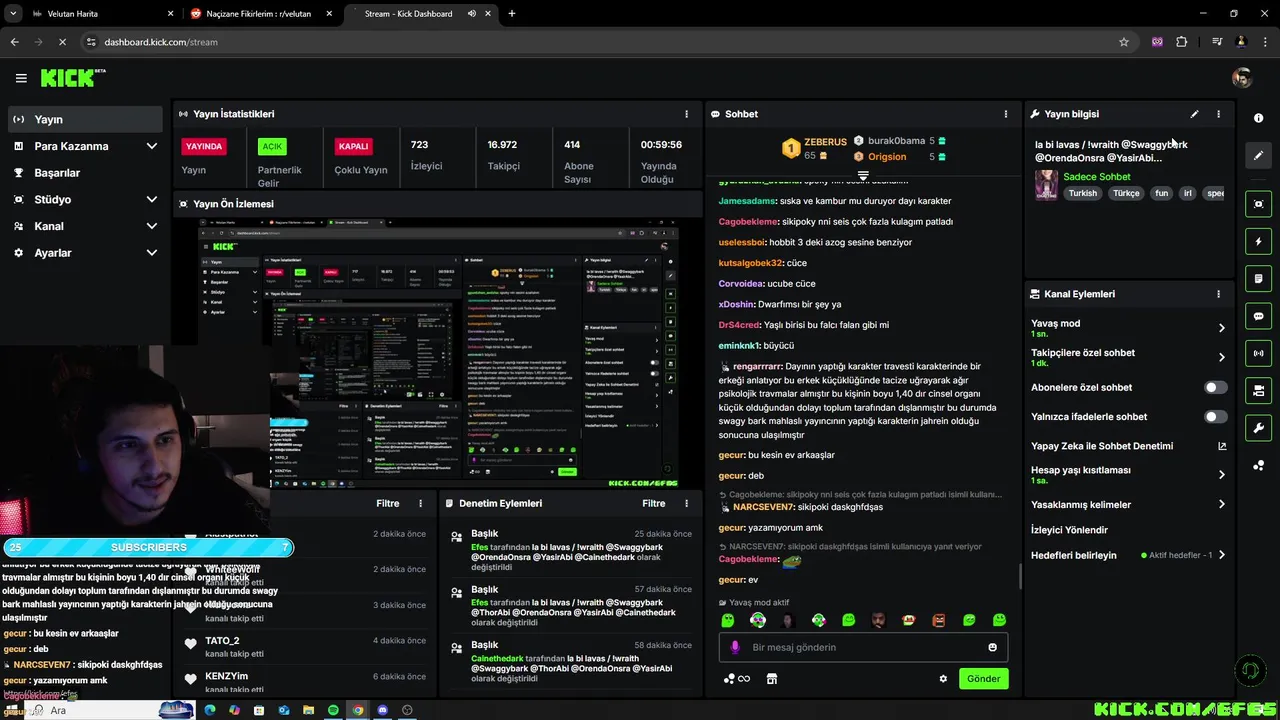The height and width of the screenshot is (720, 1280).
Task: Toggle Abonelere özel sohbet switch
Action: 1215,387
